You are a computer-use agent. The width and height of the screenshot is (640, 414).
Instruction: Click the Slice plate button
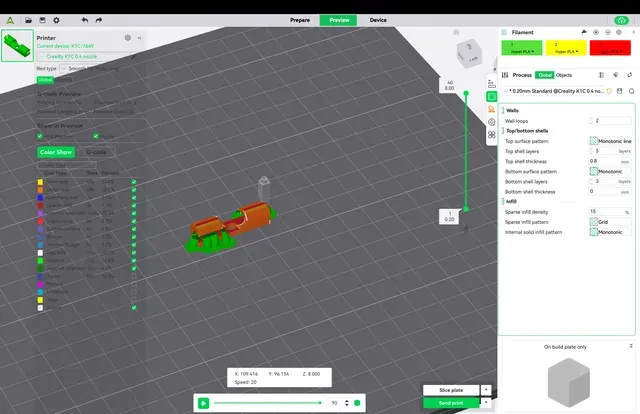(x=451, y=390)
